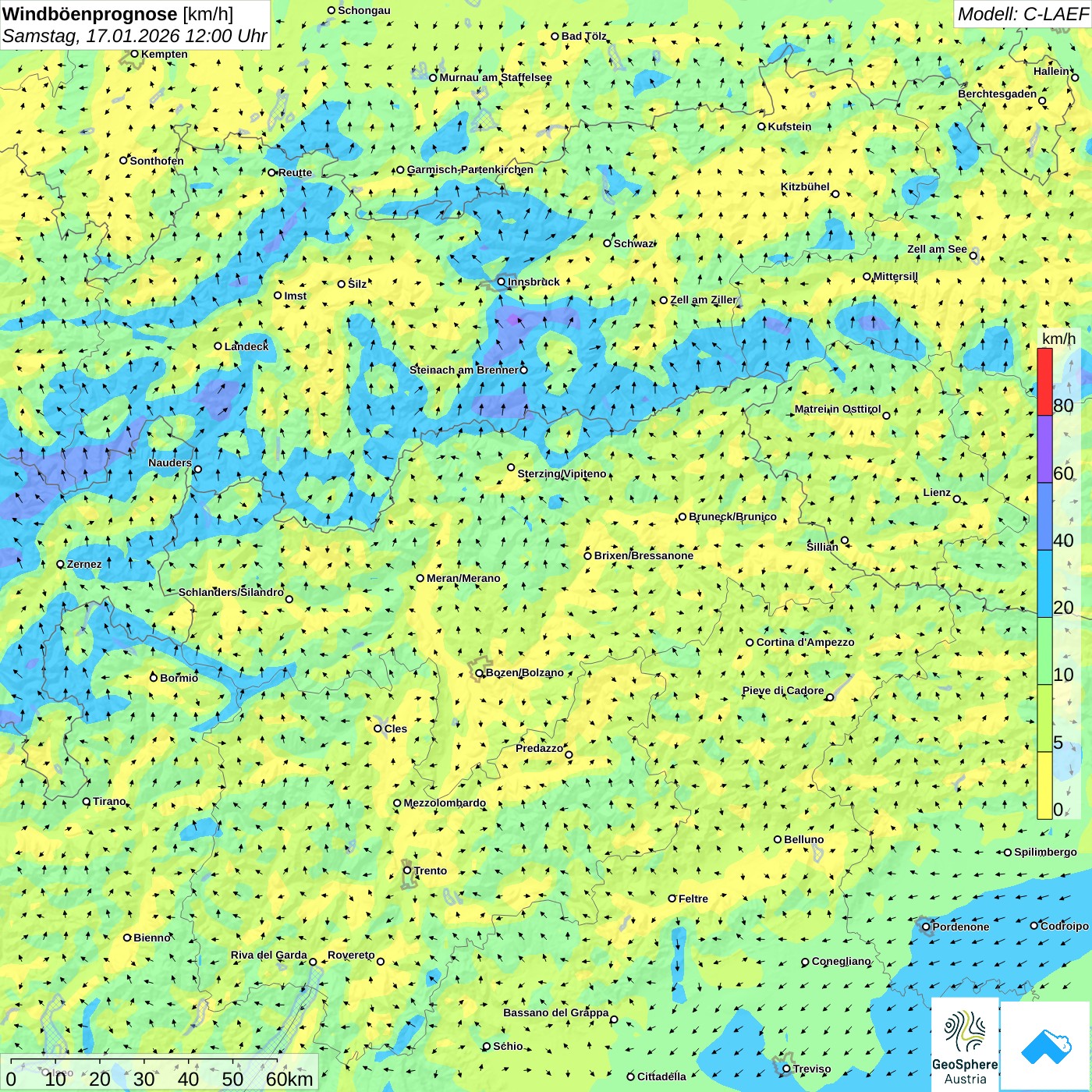Click the Schio label
The image size is (1092, 1092).
(508, 1046)
